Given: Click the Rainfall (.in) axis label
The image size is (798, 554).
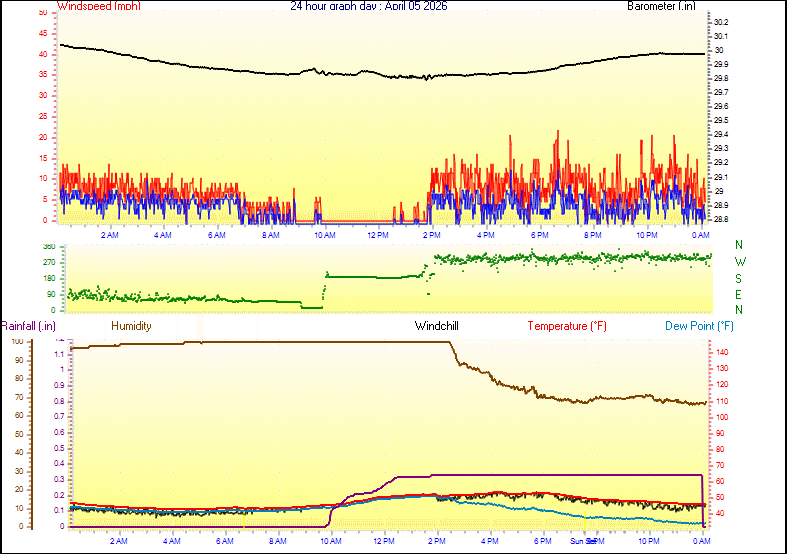Looking at the screenshot, I should coord(28,326).
